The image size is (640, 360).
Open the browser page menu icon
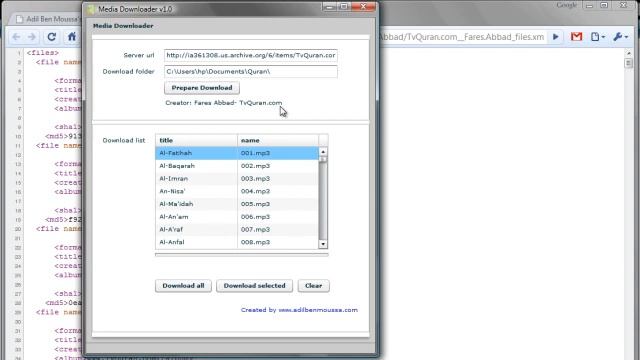[x=598, y=37]
